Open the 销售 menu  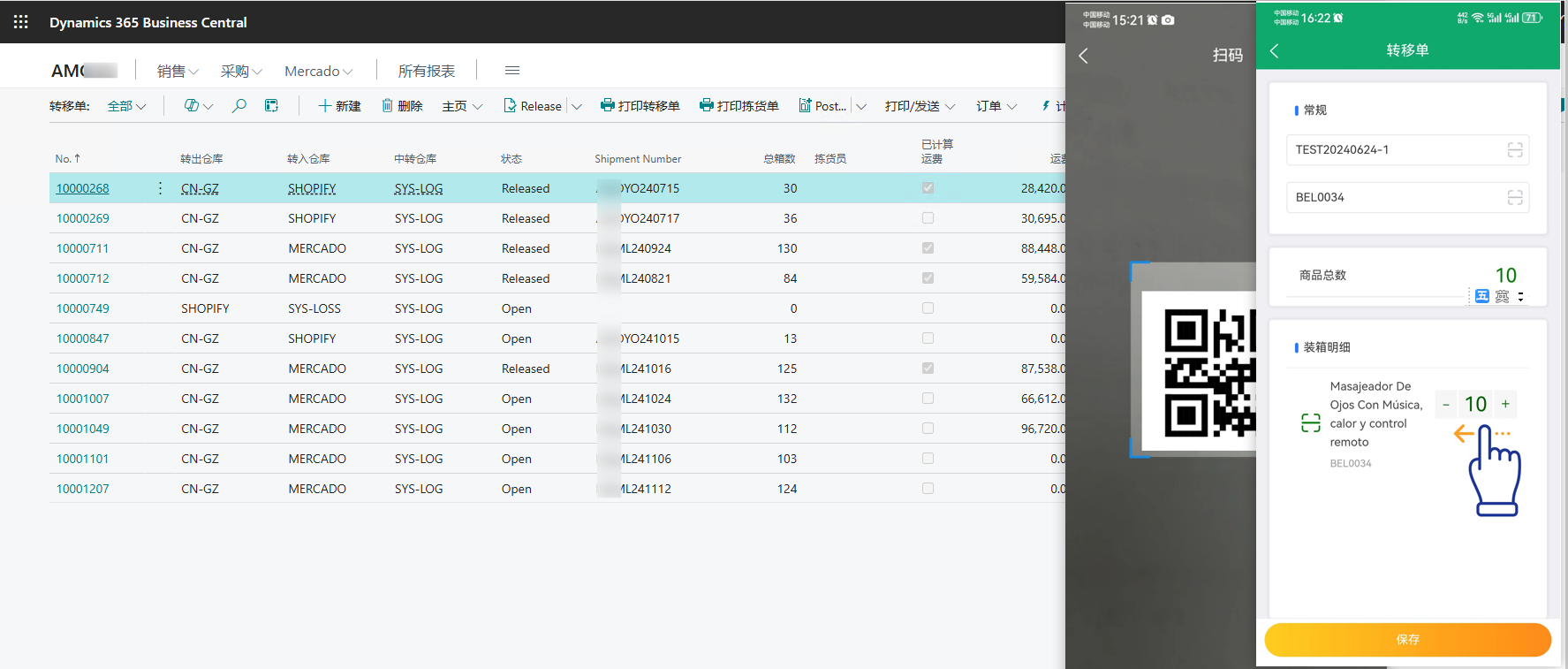pos(177,71)
